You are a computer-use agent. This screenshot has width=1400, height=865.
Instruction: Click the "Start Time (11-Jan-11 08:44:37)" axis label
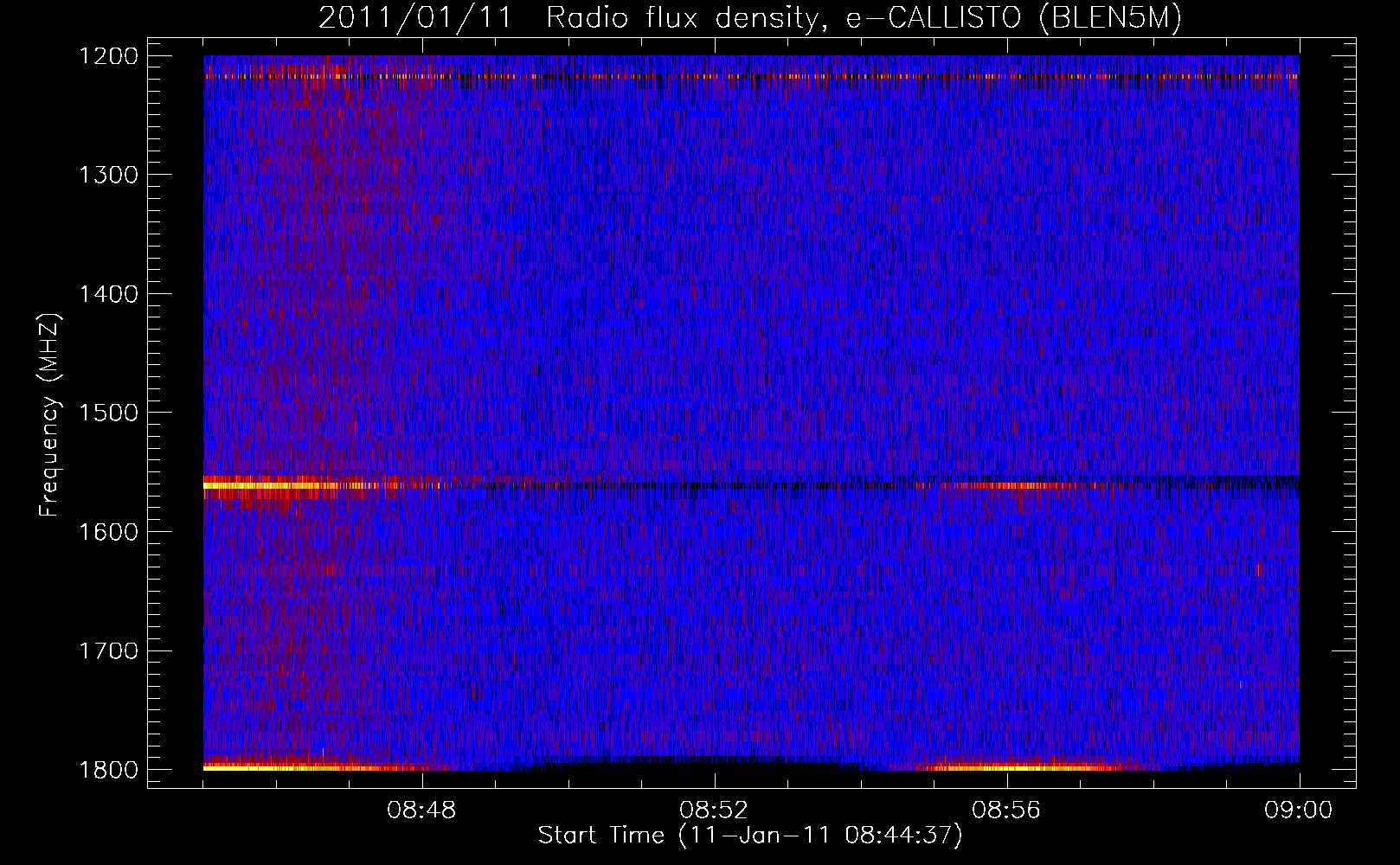[x=750, y=836]
